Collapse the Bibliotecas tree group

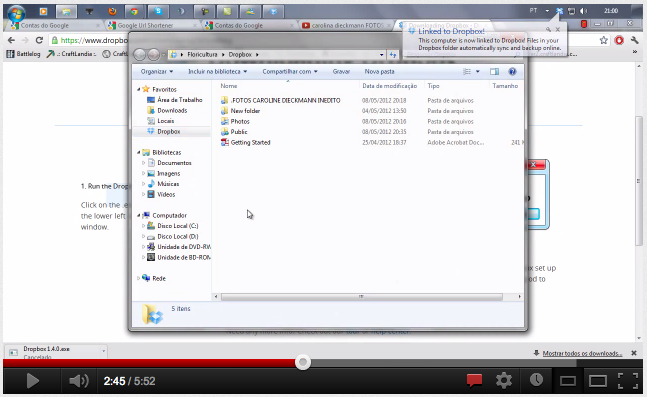(x=139, y=152)
